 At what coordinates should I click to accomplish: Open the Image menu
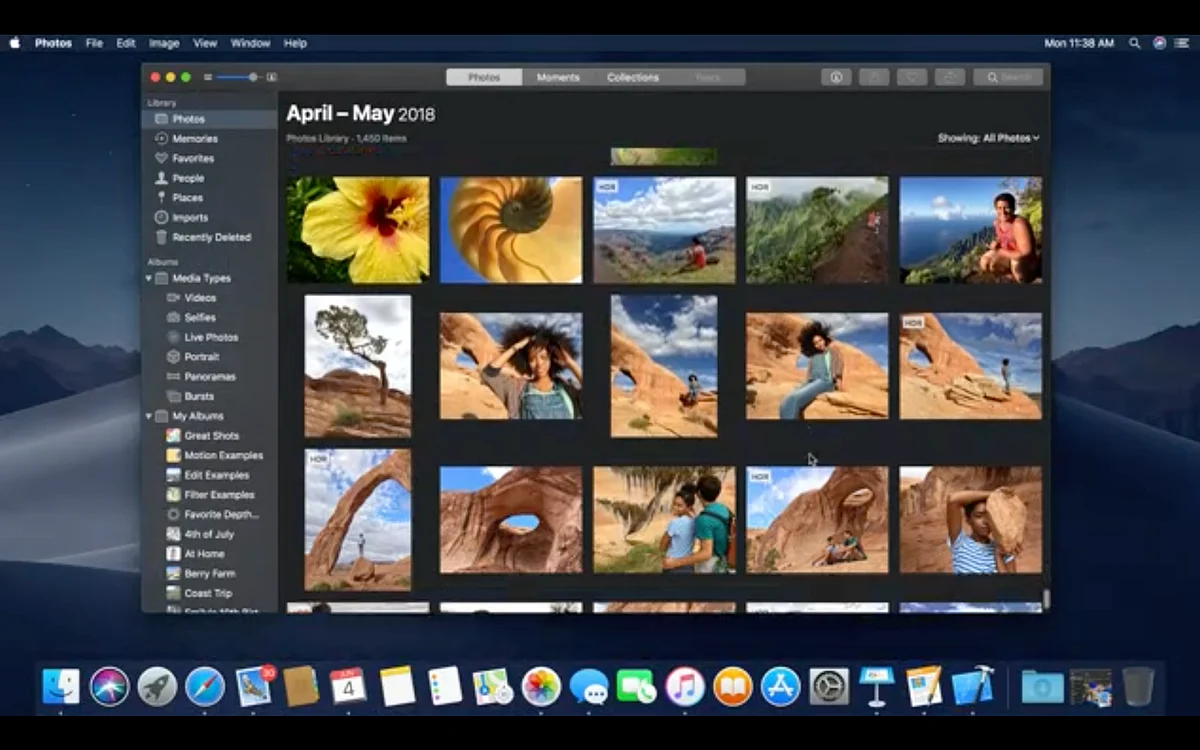(x=164, y=43)
